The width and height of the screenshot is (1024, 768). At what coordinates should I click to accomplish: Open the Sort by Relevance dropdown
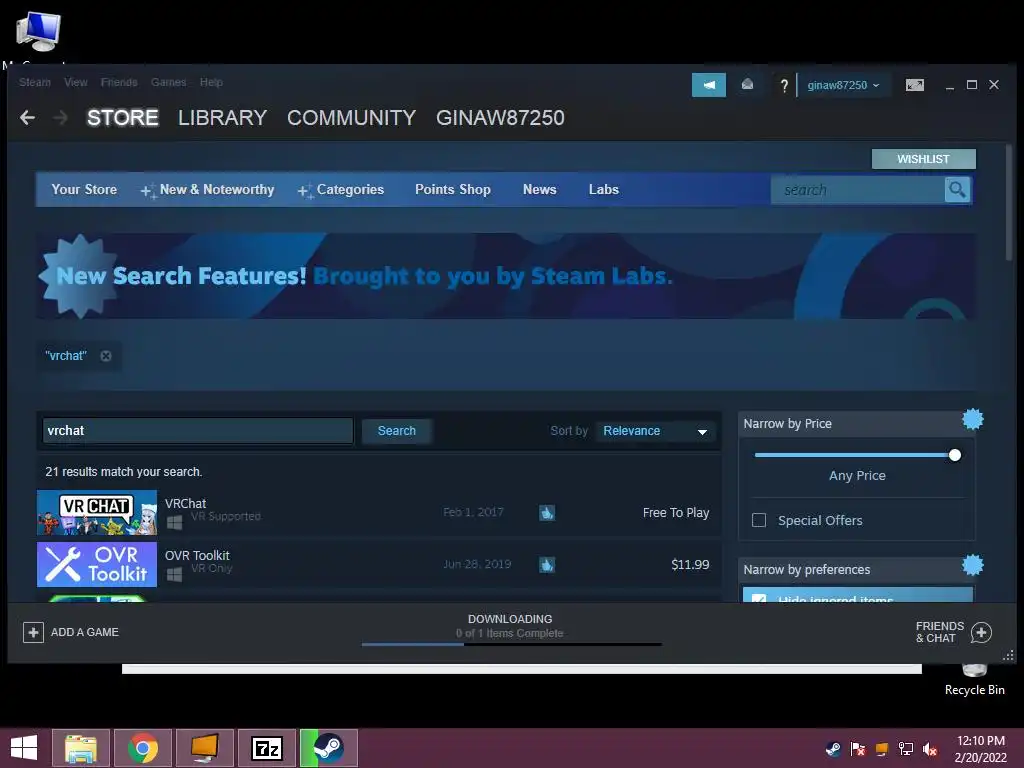point(655,431)
